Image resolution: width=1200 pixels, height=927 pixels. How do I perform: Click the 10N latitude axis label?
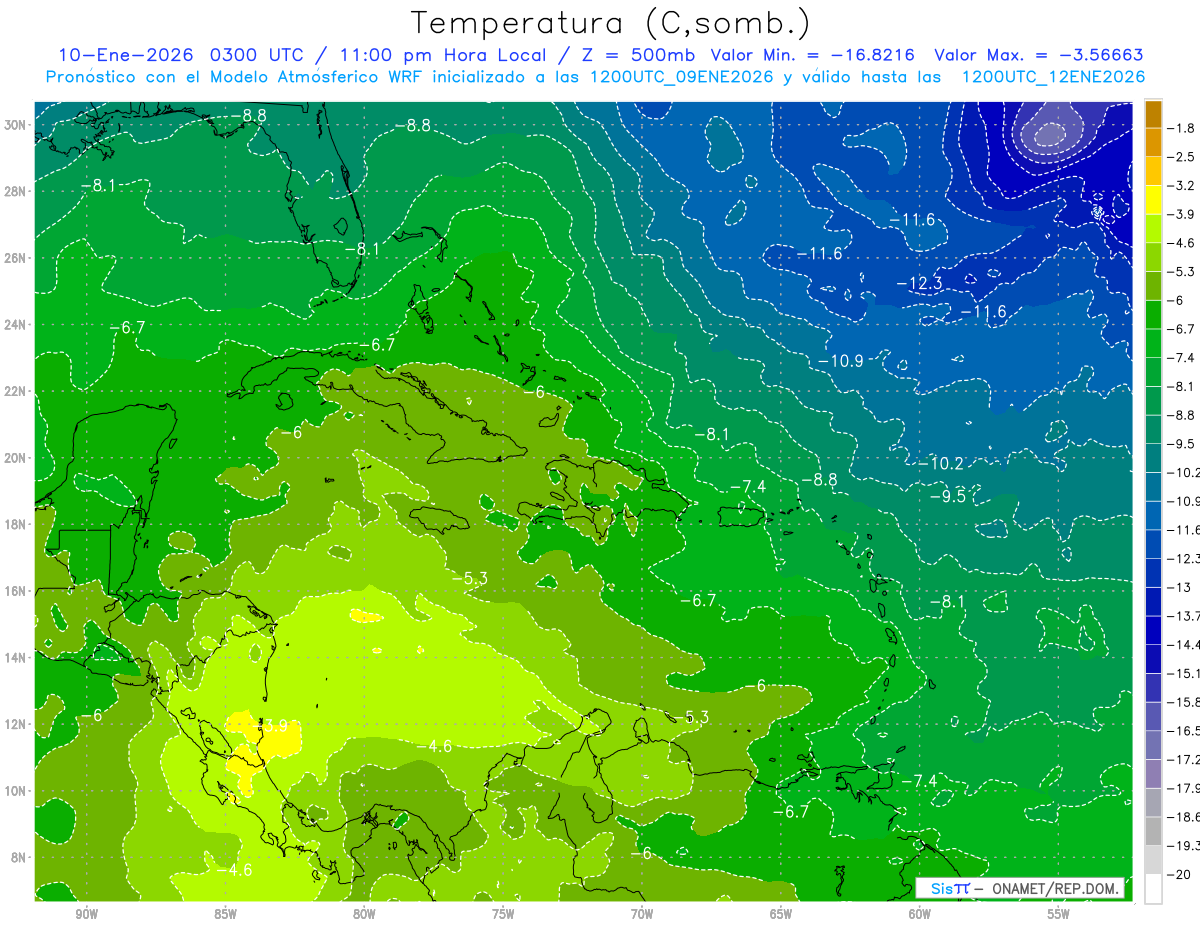coord(17,791)
